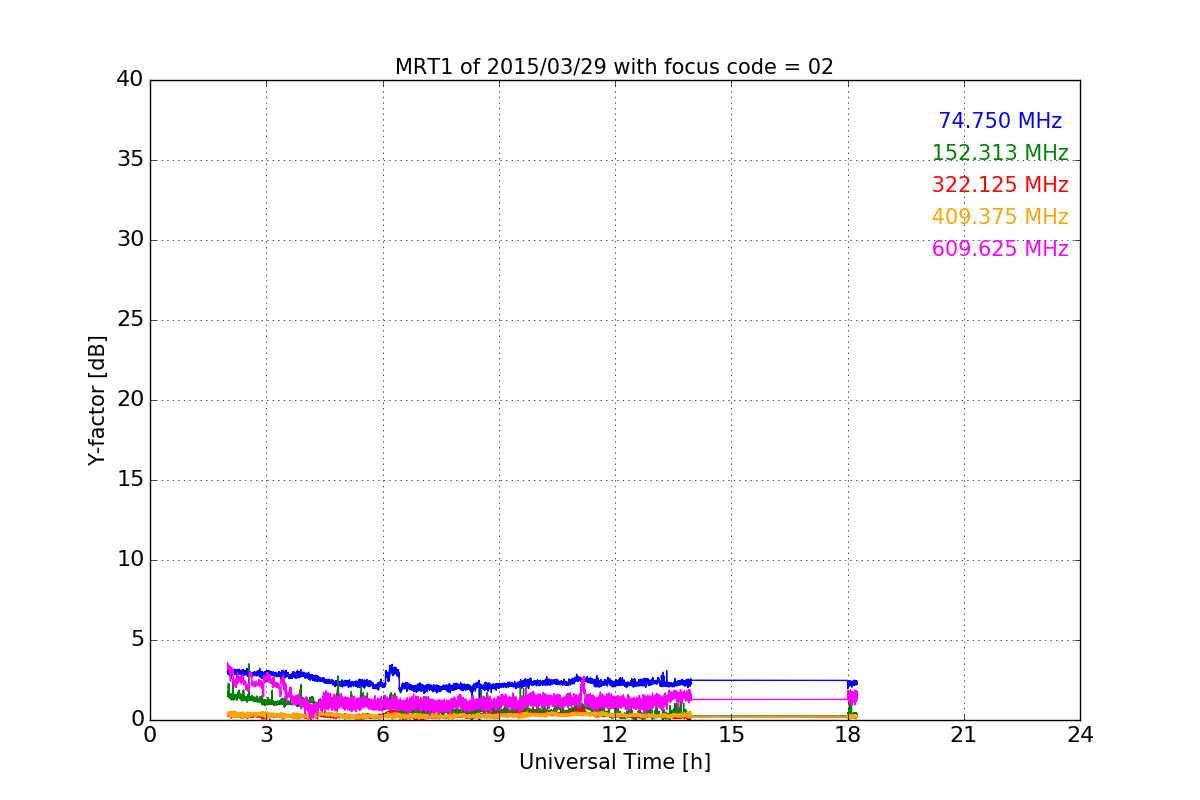
Task: Select the 409.375 MHz legend label
Action: pos(1000,217)
